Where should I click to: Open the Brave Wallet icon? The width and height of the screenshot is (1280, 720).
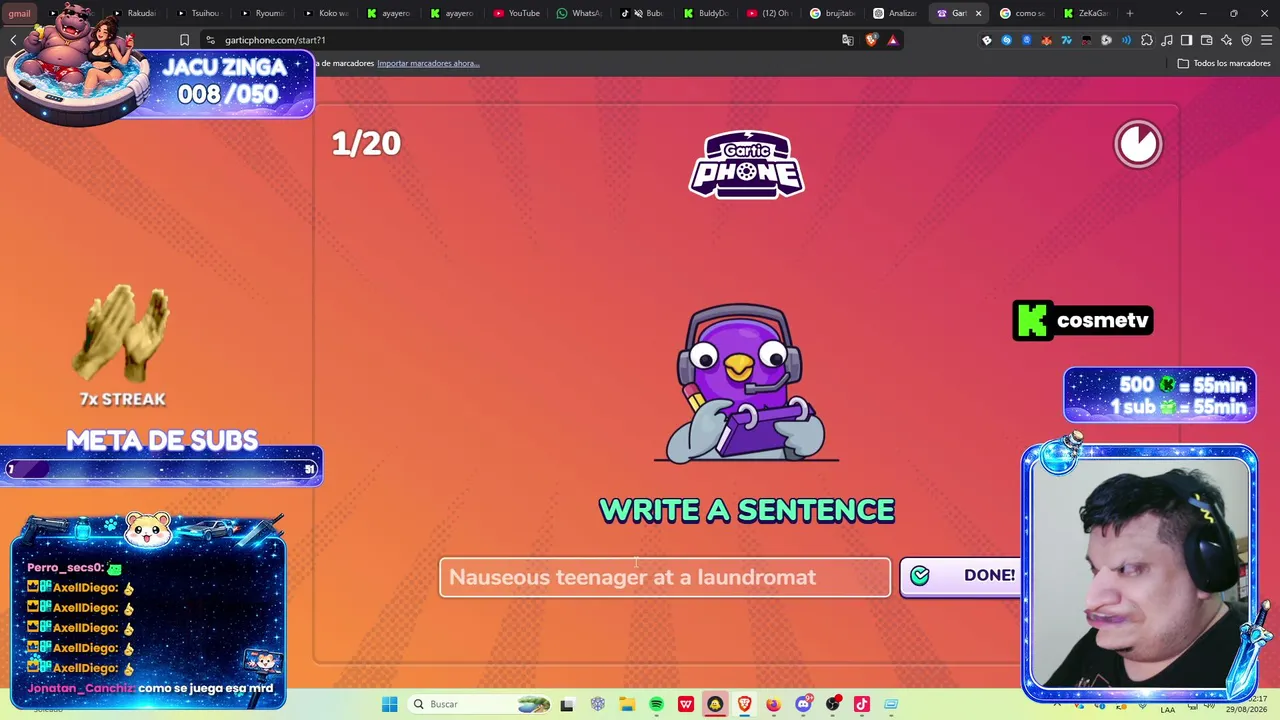click(x=1206, y=40)
